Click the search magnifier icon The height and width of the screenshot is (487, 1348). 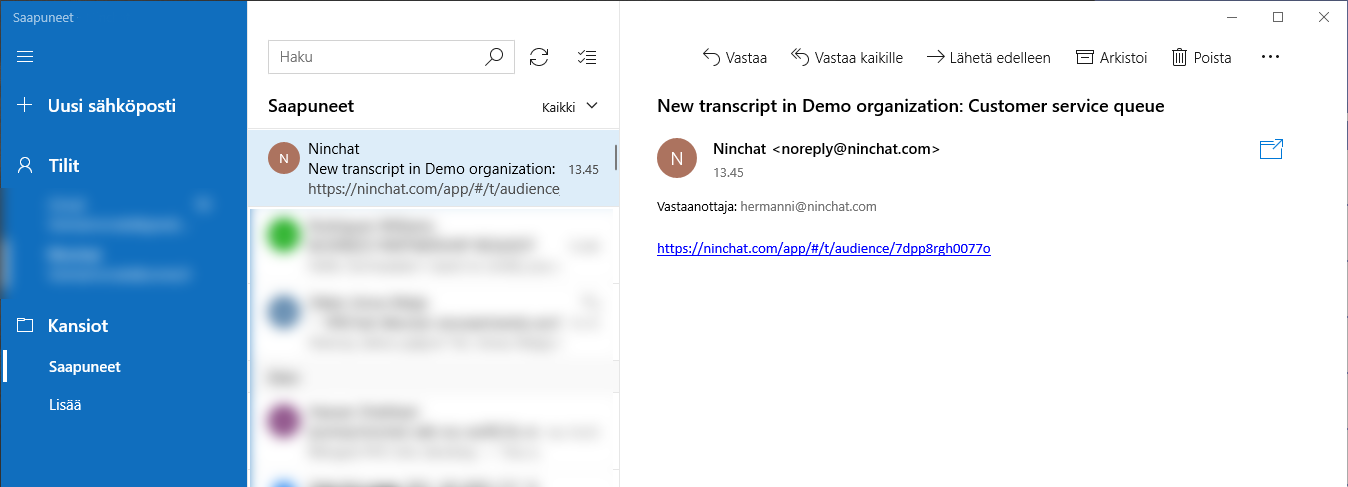(x=494, y=57)
